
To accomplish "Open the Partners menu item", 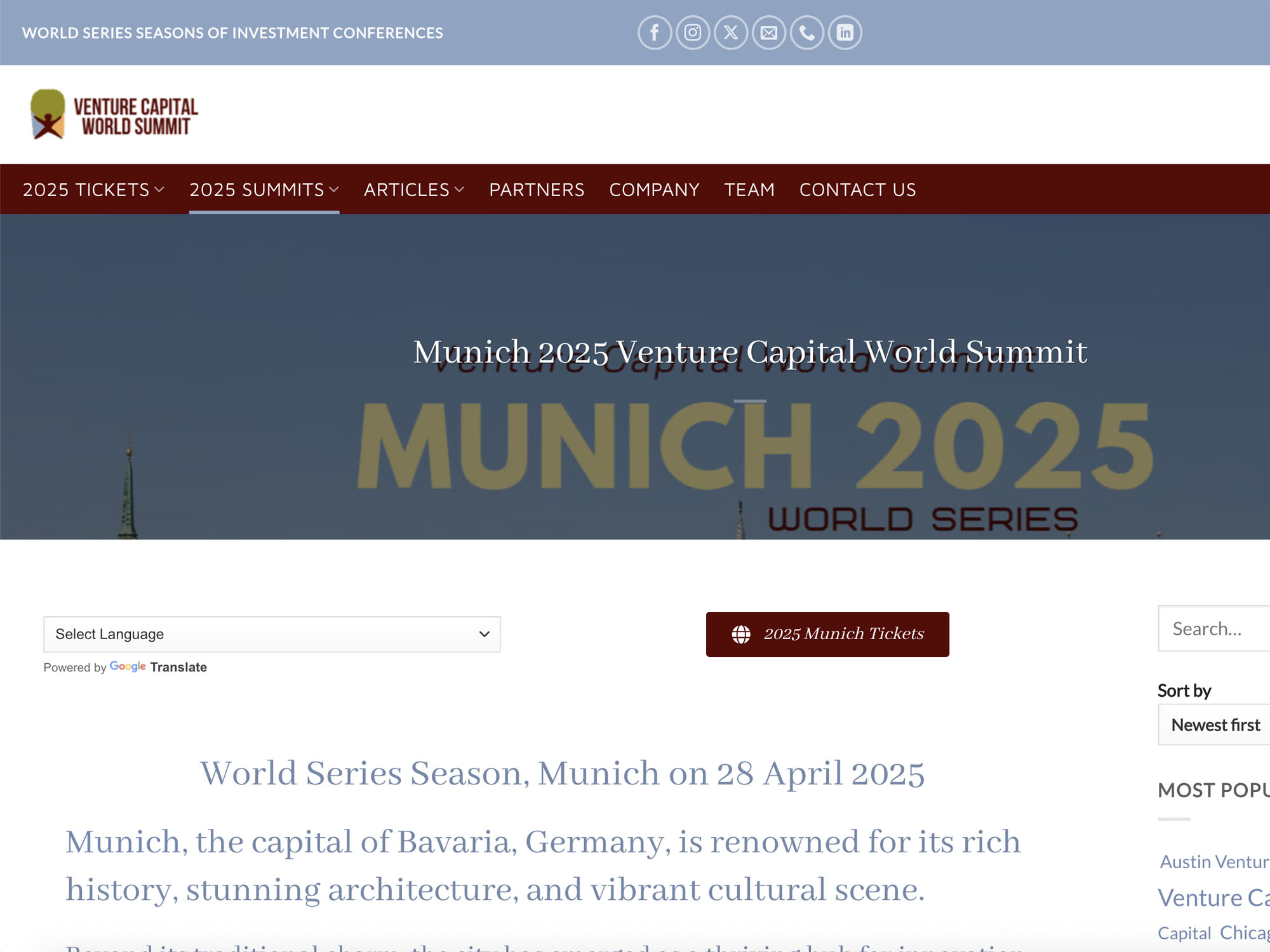I will pyautogui.click(x=537, y=190).
